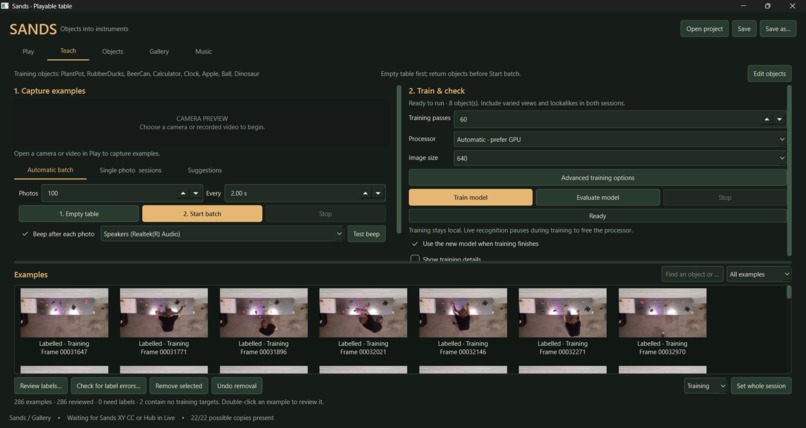Increase the Photos count with the up arrow
This screenshot has height=428, width=806.
coord(183,193)
